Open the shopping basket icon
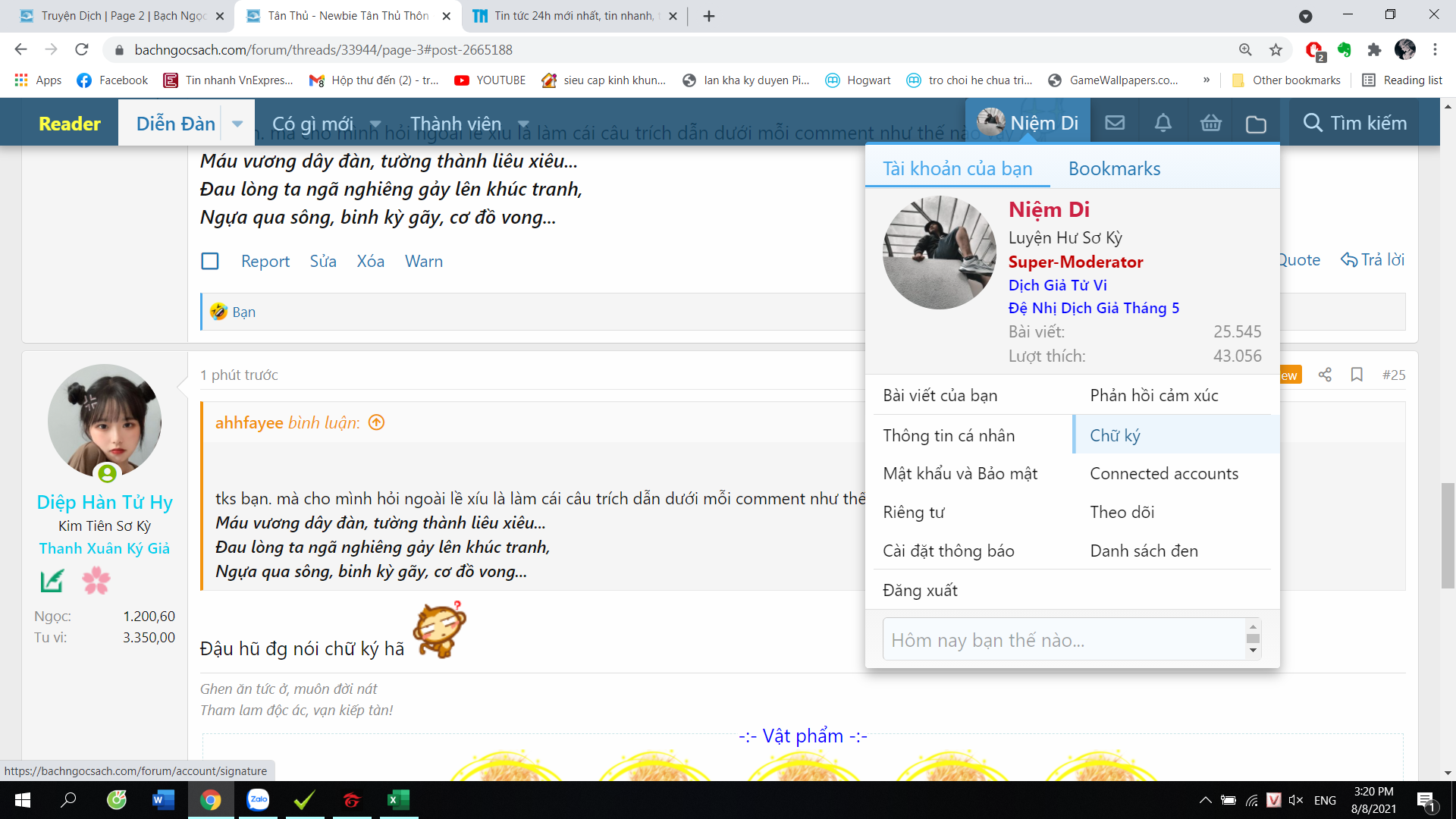The height and width of the screenshot is (819, 1456). pos(1211,123)
